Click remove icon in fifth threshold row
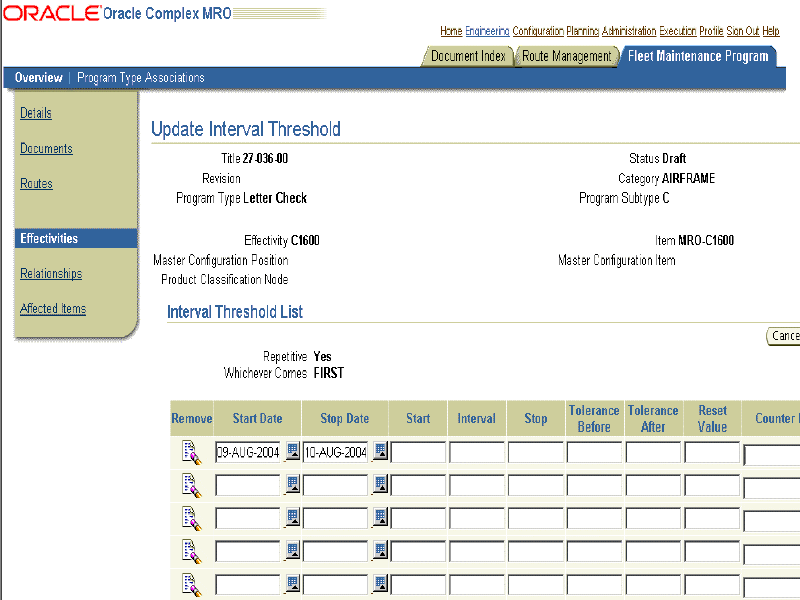The image size is (800, 600). pos(191,585)
